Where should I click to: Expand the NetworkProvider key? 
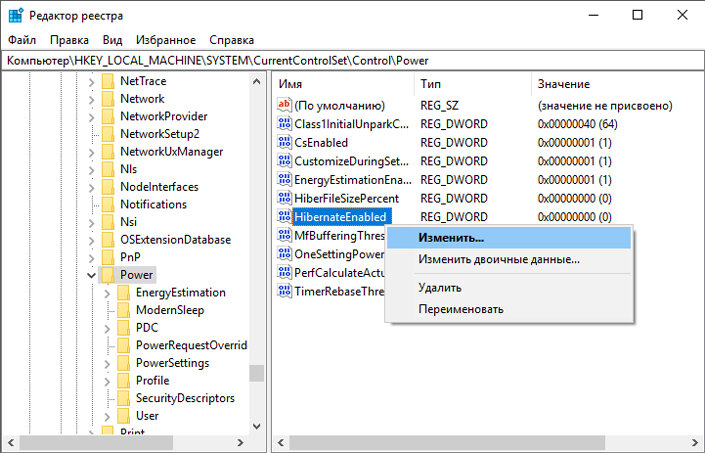(91, 117)
